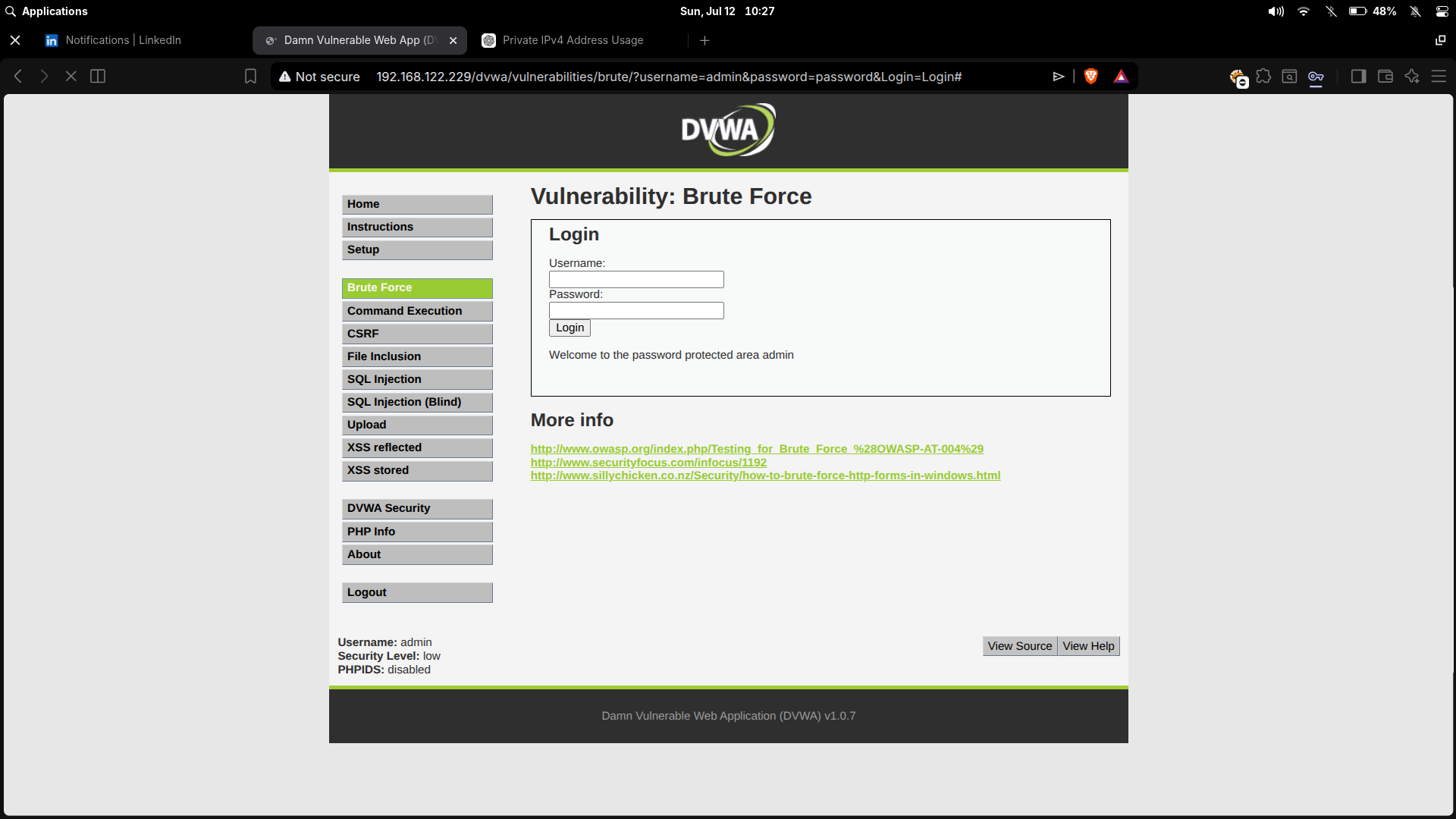Open the Home menu item
The image size is (1456, 819).
pos(417,205)
